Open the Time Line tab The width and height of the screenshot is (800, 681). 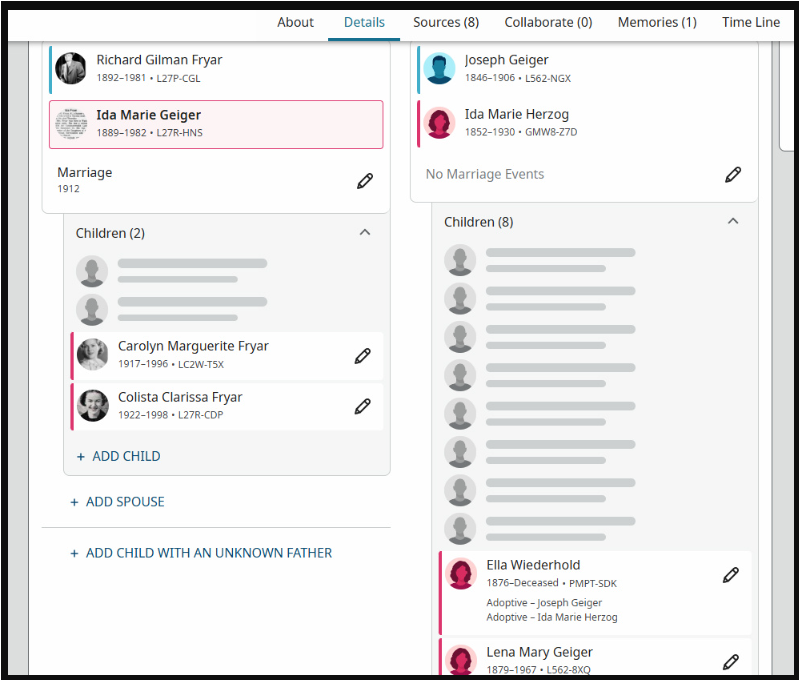tap(750, 22)
